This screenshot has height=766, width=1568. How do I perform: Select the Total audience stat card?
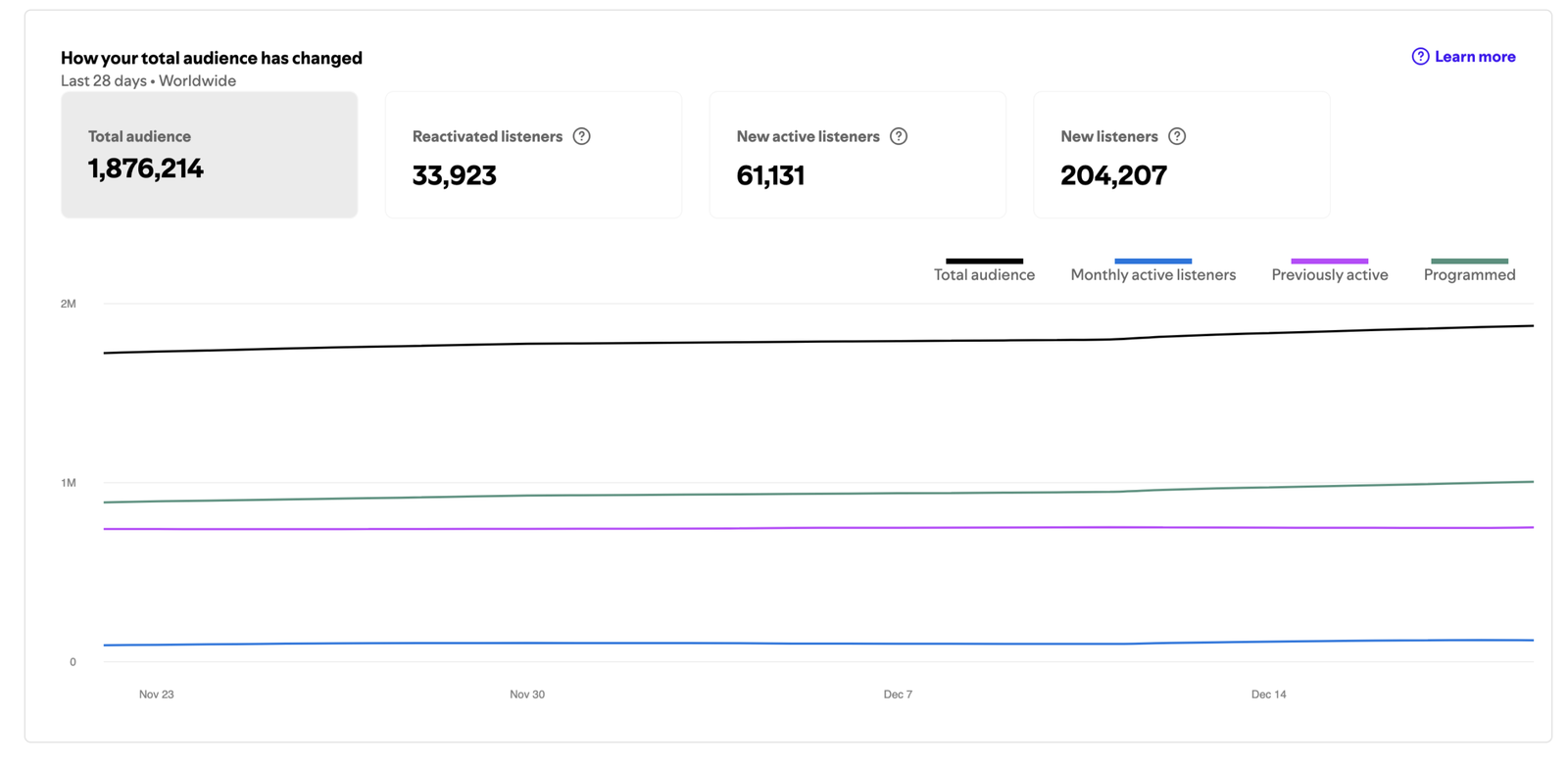209,155
